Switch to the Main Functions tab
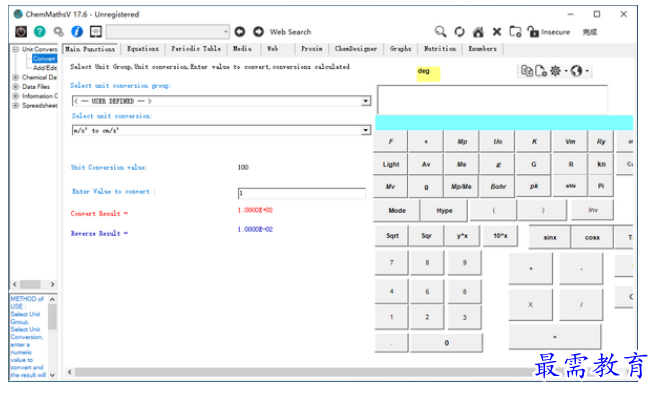This screenshot has width=656, height=397. pyautogui.click(x=90, y=49)
